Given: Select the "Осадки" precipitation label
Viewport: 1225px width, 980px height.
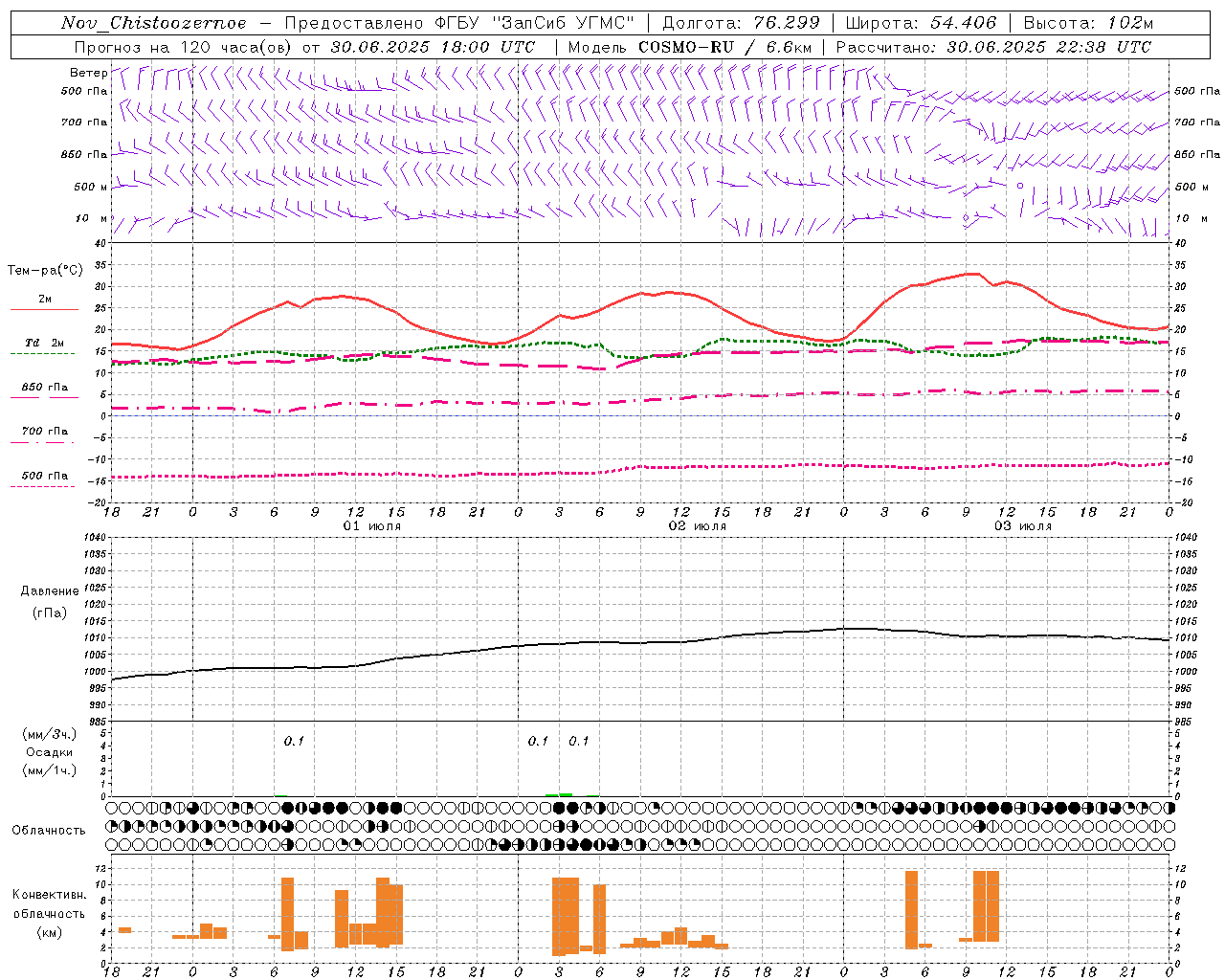Looking at the screenshot, I should [x=49, y=752].
